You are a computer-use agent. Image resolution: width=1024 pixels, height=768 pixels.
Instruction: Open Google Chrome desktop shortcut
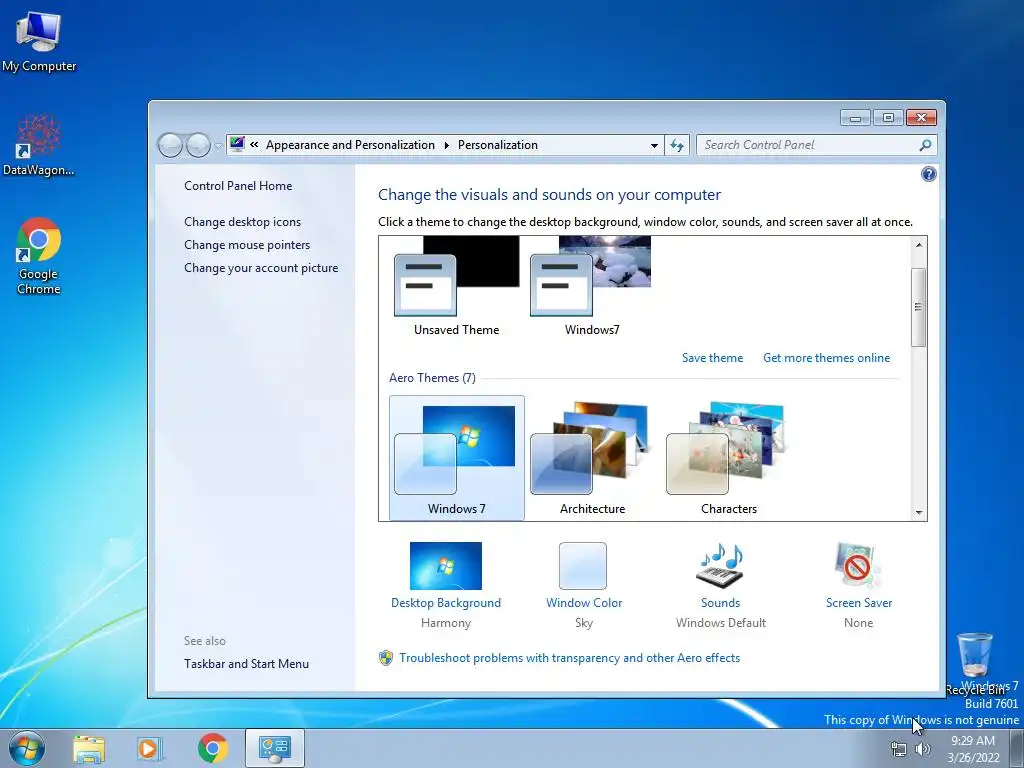coord(39,256)
